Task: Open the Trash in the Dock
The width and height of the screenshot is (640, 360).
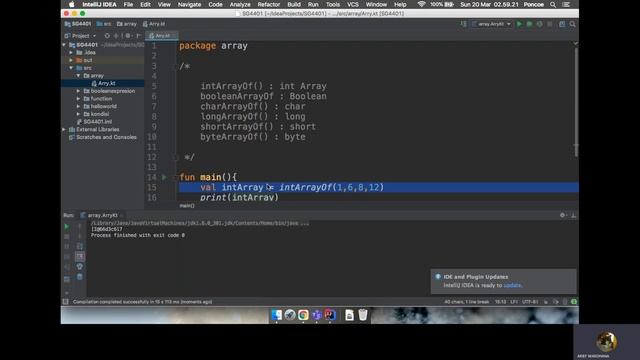Action: (x=362, y=315)
